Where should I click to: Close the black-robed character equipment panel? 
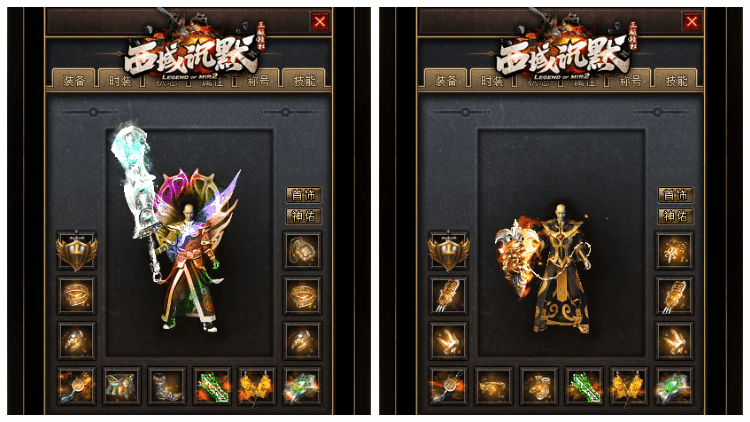[691, 22]
